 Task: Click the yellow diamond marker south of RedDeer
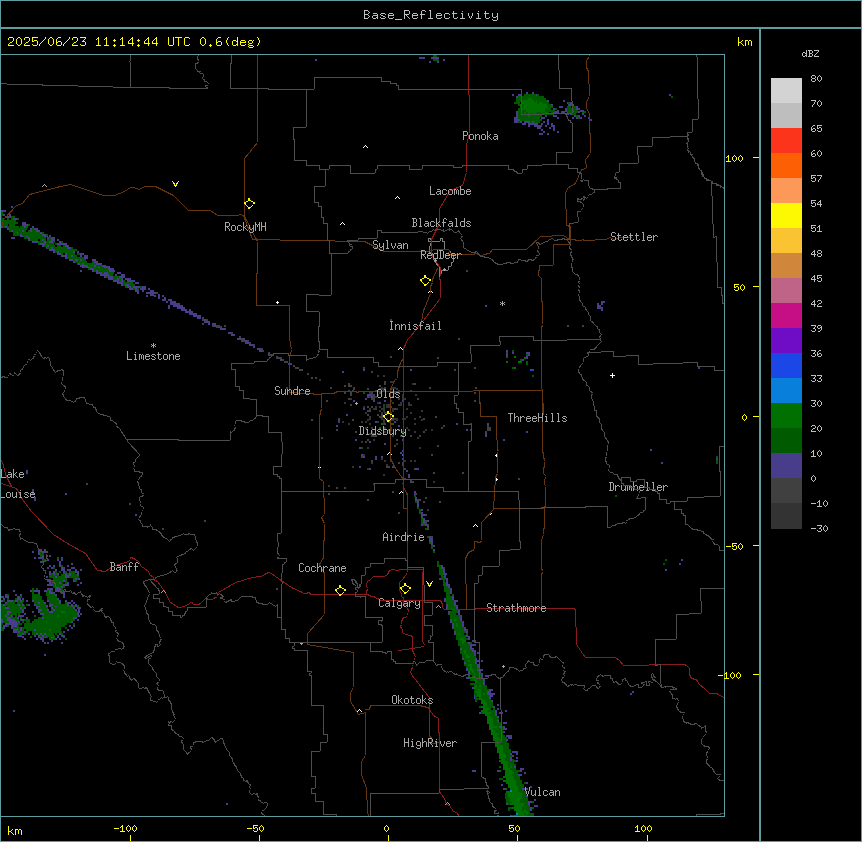(x=426, y=281)
